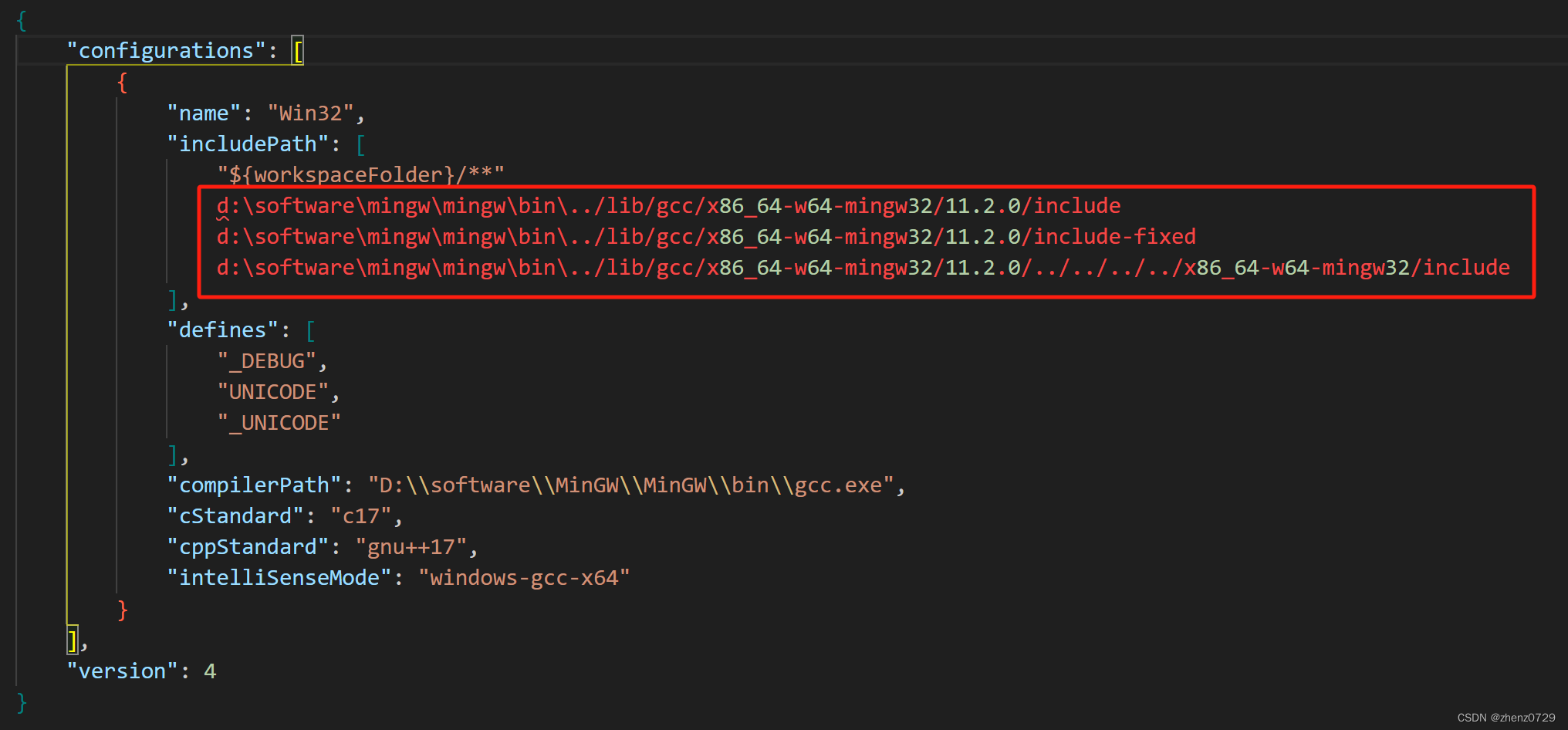Click the "windows-gcc-x64" value
The width and height of the screenshot is (1568, 730).
click(x=524, y=578)
